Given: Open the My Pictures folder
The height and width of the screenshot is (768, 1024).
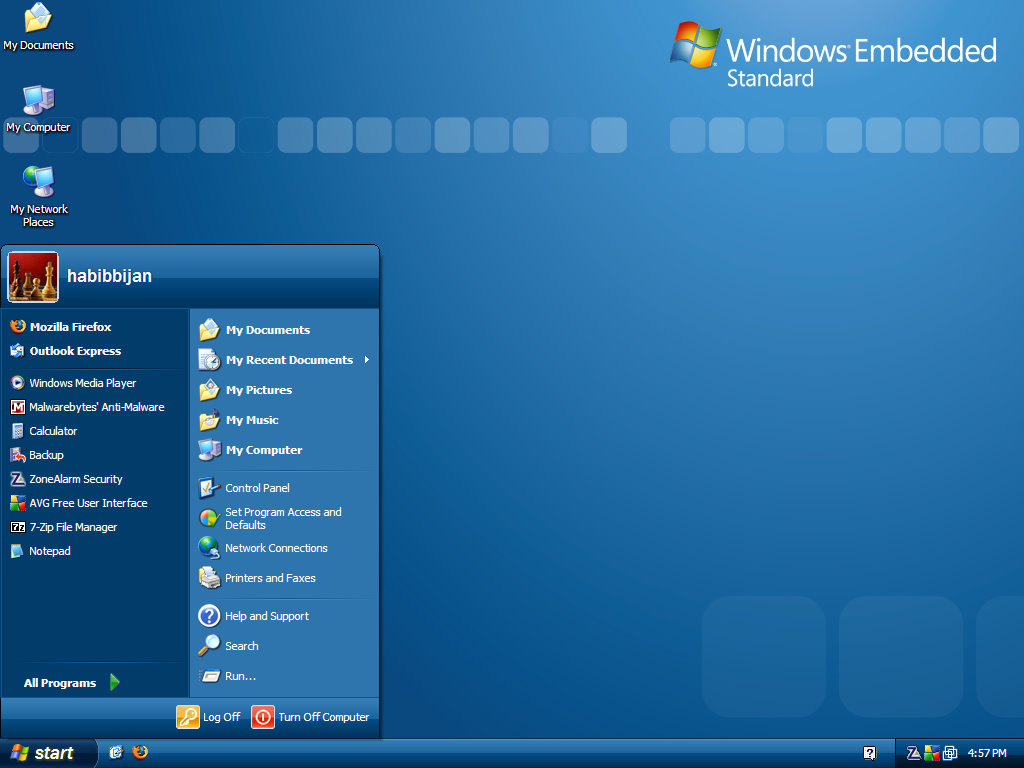Looking at the screenshot, I should point(285,390).
